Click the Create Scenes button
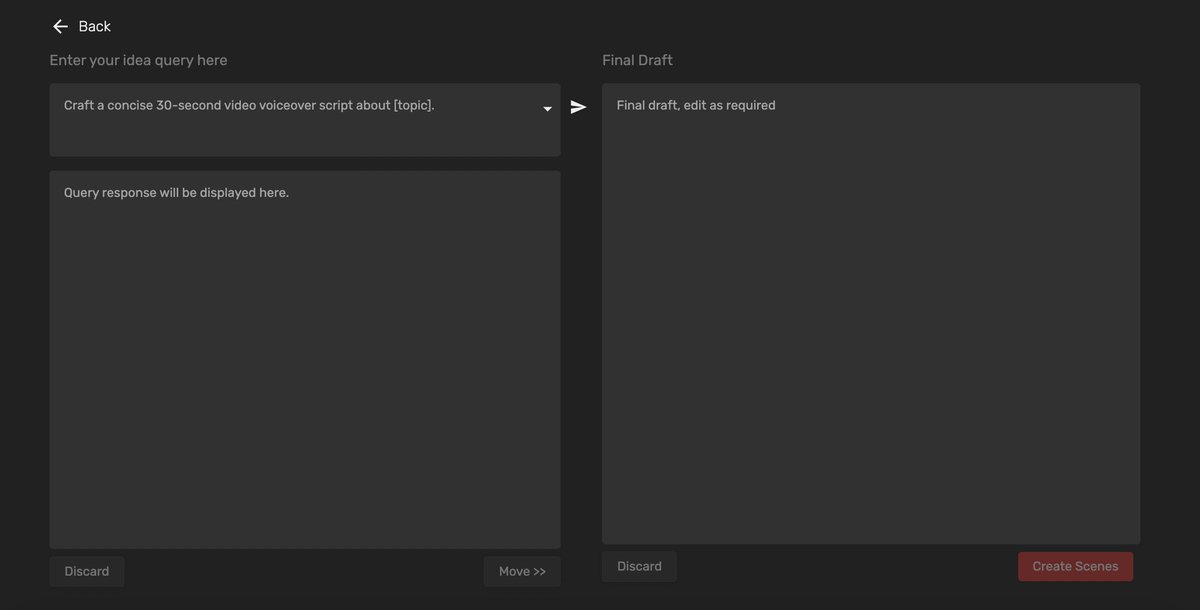The height and width of the screenshot is (610, 1200). coord(1075,566)
